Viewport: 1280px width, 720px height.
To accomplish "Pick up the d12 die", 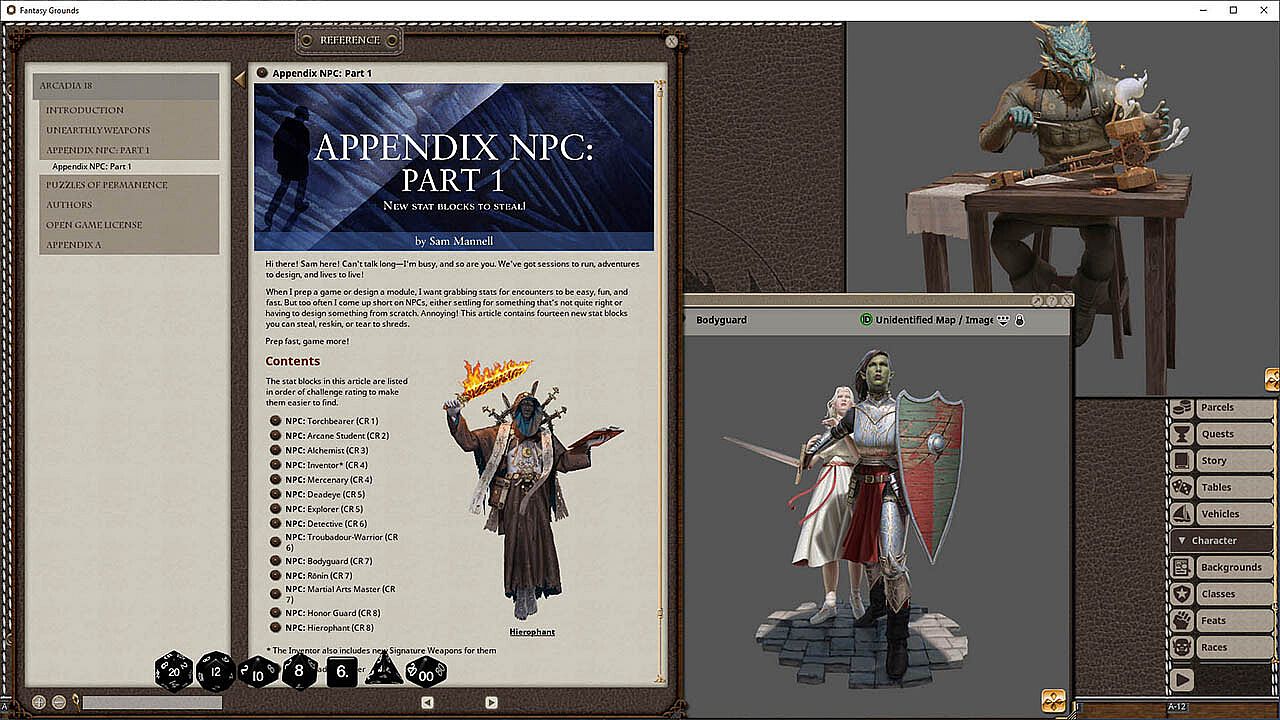I will point(215,671).
